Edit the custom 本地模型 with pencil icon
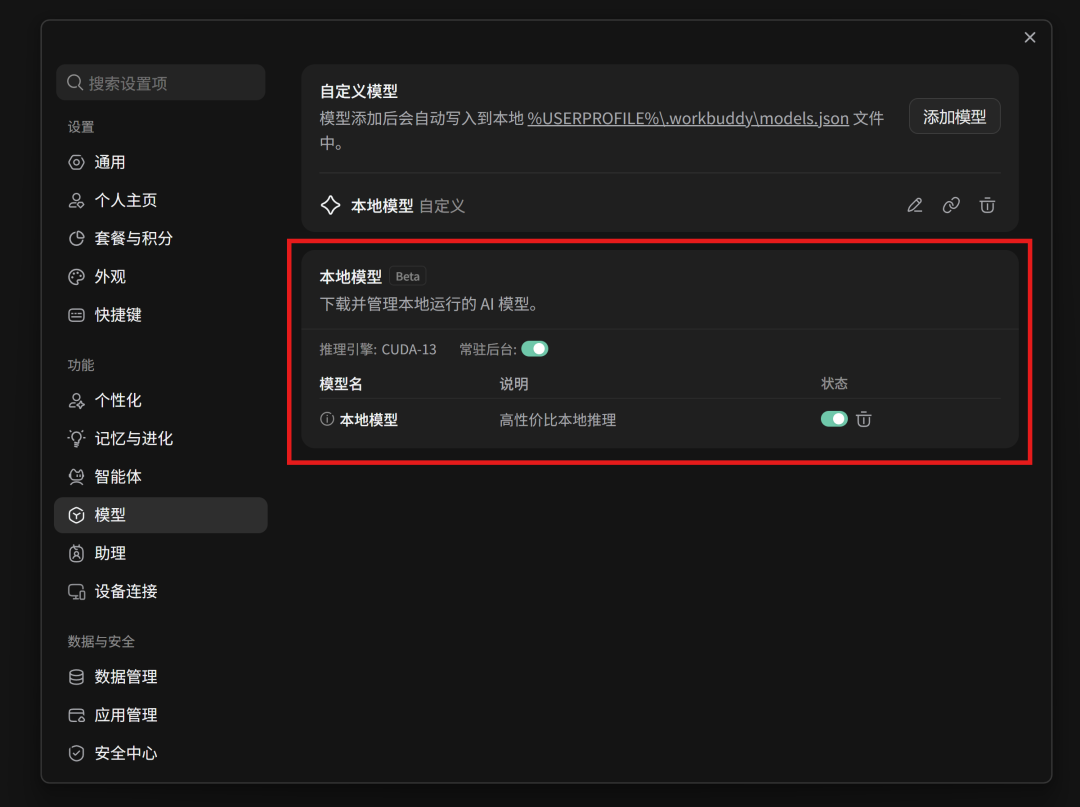Viewport: 1080px width, 807px height. click(x=915, y=205)
